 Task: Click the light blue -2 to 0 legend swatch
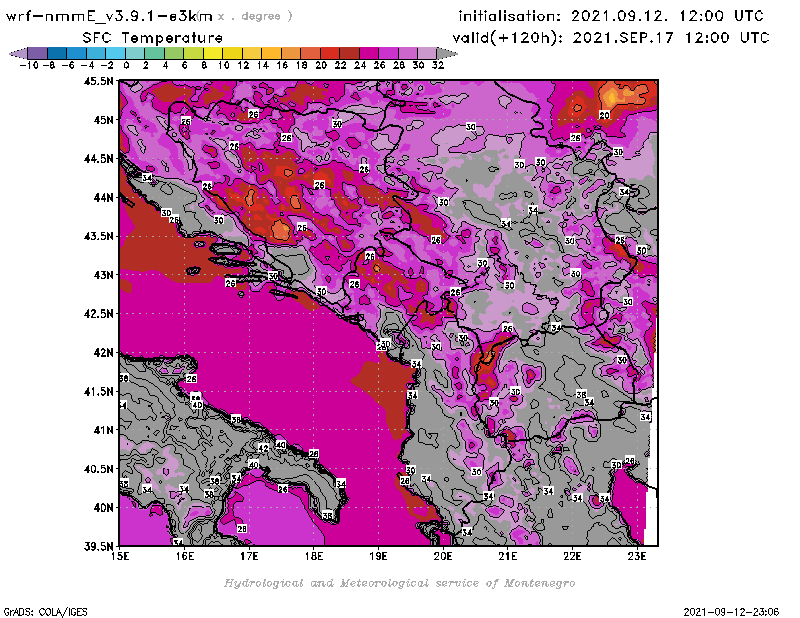116,53
